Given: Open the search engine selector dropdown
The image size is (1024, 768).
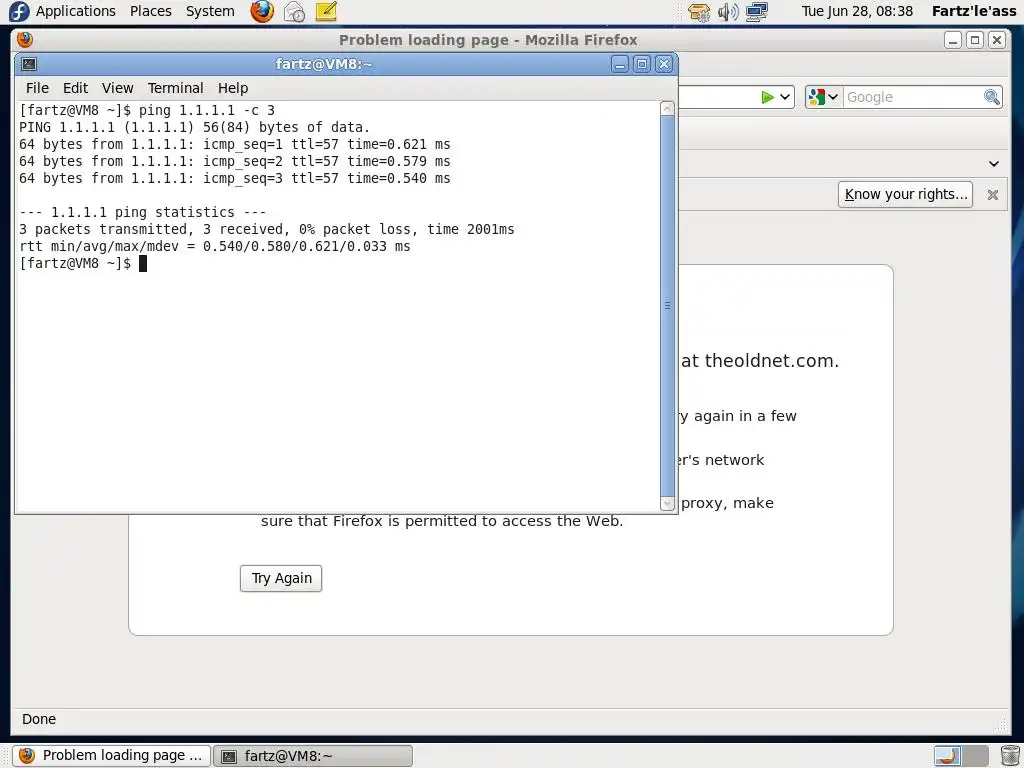Looking at the screenshot, I should tap(823, 97).
